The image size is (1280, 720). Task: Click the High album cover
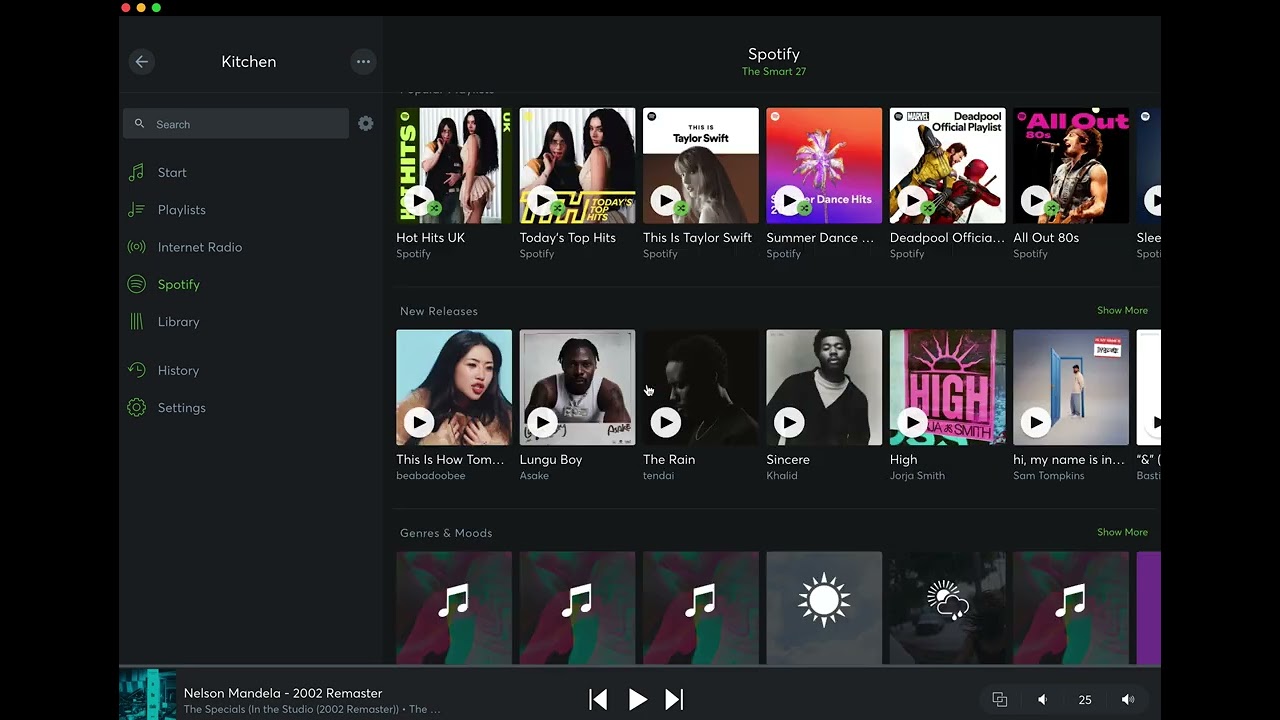[947, 387]
